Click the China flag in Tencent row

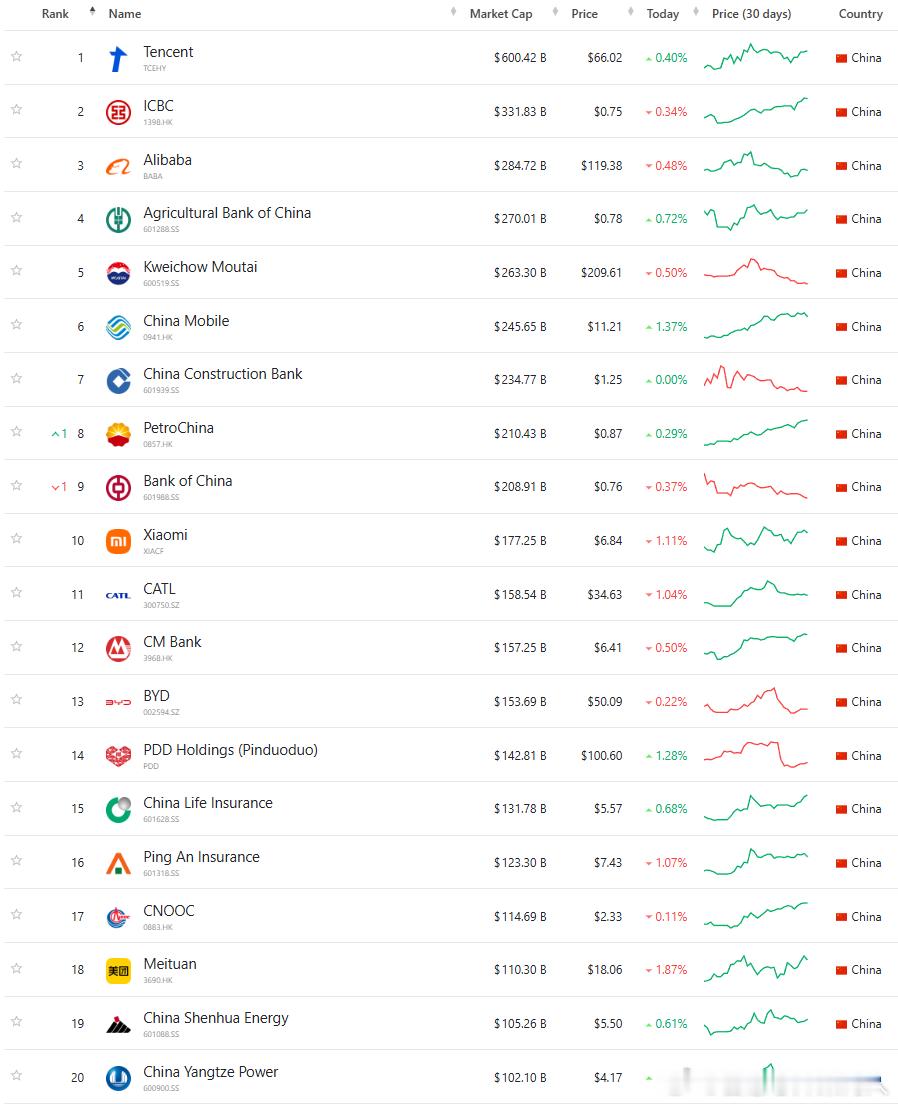tap(841, 58)
